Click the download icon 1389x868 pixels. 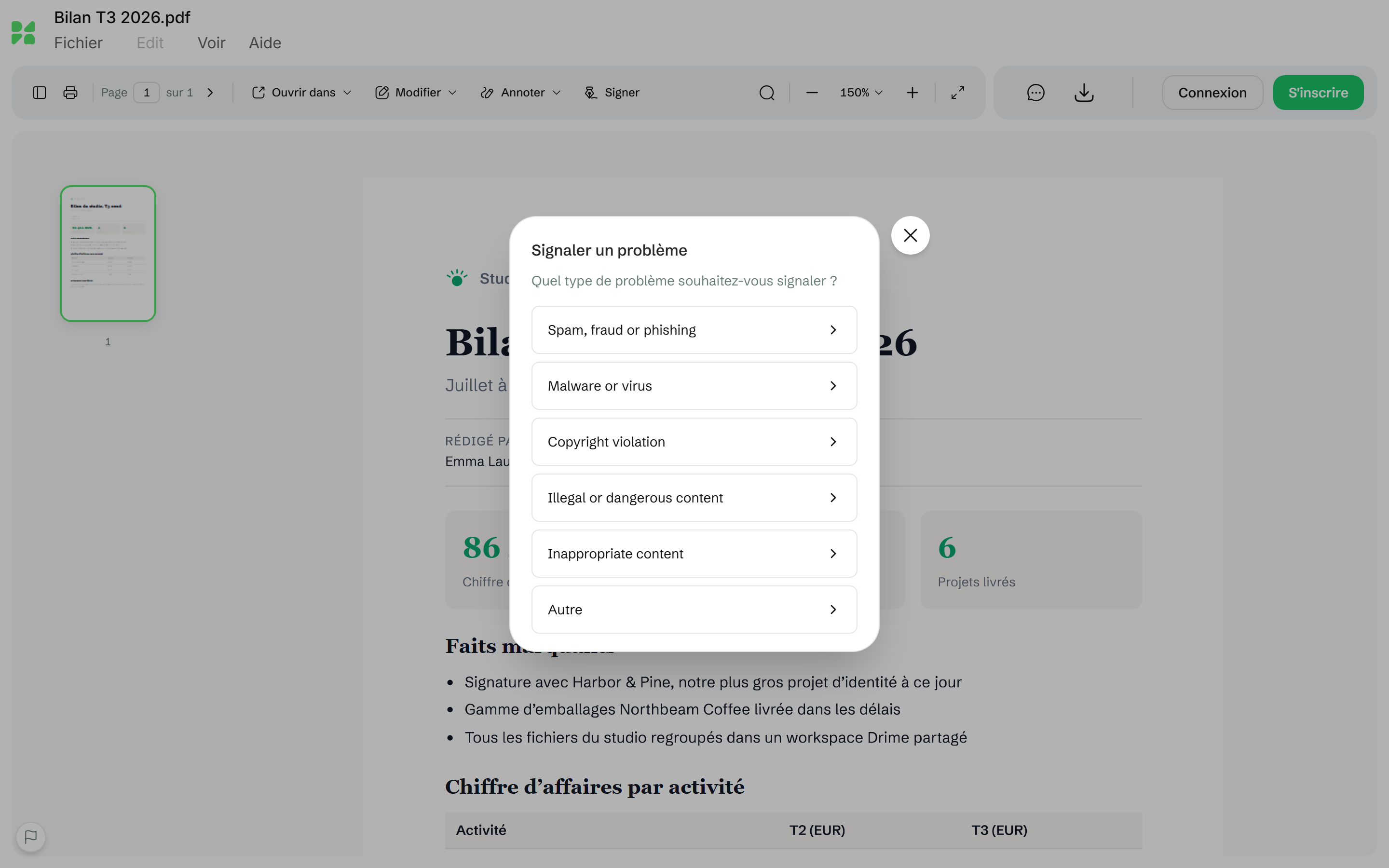pyautogui.click(x=1084, y=93)
